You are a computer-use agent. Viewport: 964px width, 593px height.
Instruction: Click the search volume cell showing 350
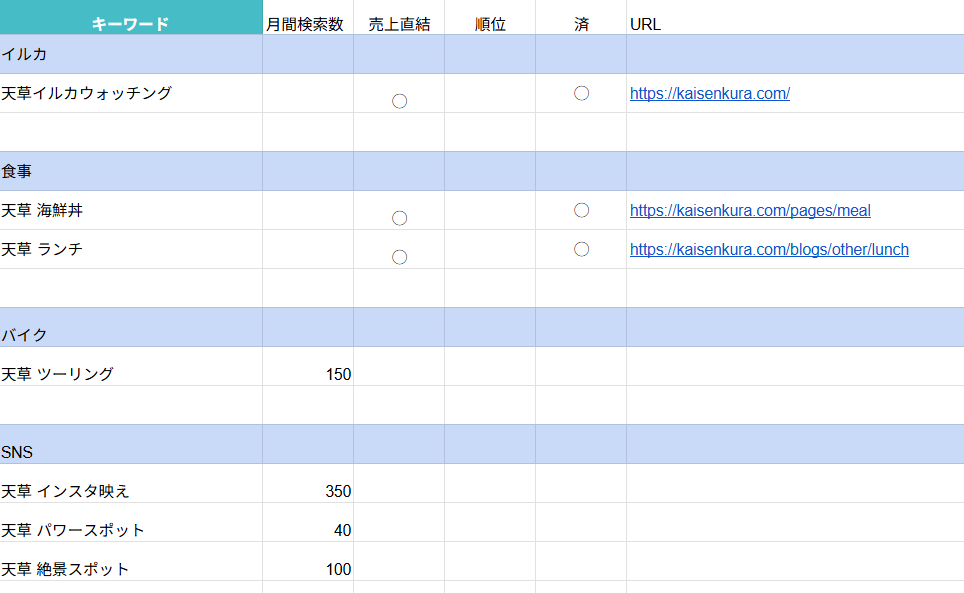[308, 491]
